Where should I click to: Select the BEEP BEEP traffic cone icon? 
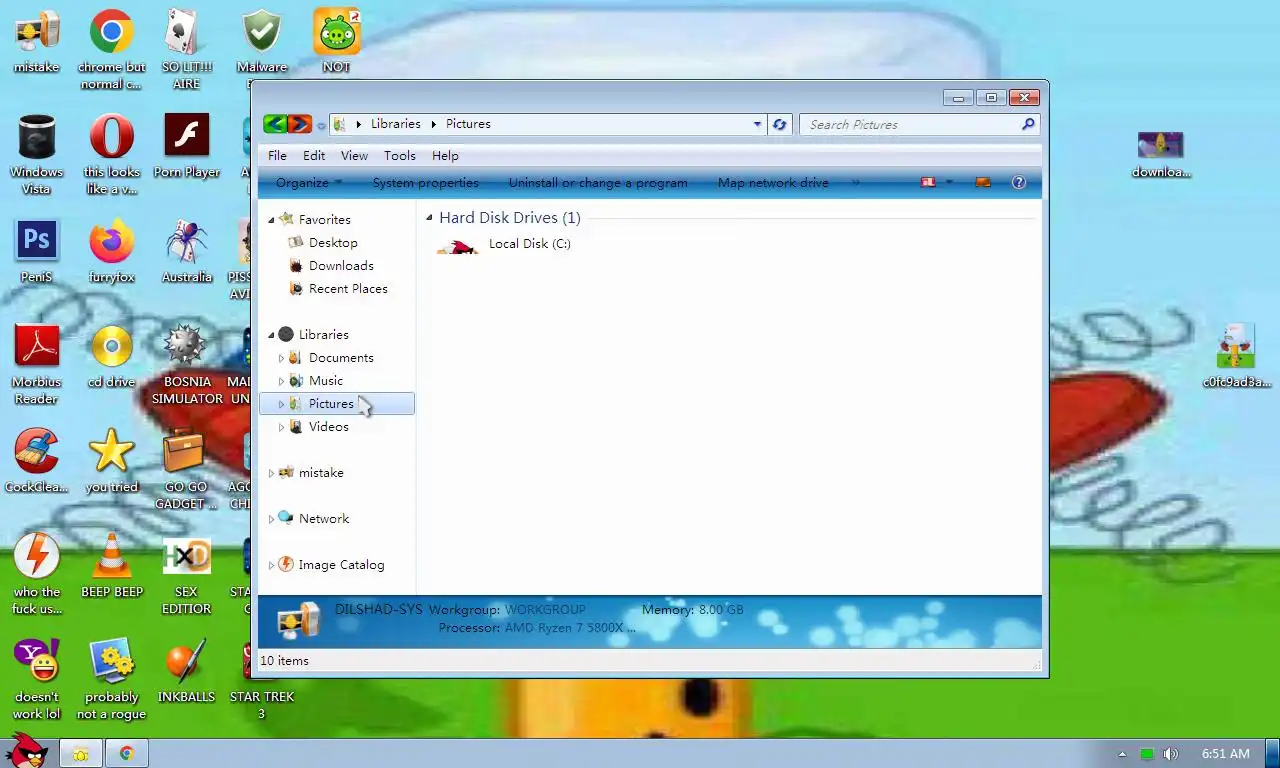(x=112, y=567)
